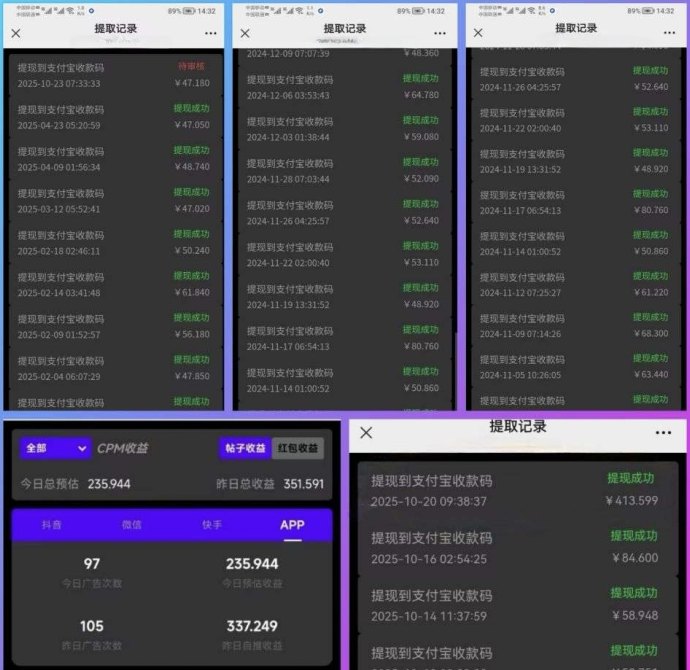Open the 全部 filter dropdown
The image size is (690, 670).
55,448
